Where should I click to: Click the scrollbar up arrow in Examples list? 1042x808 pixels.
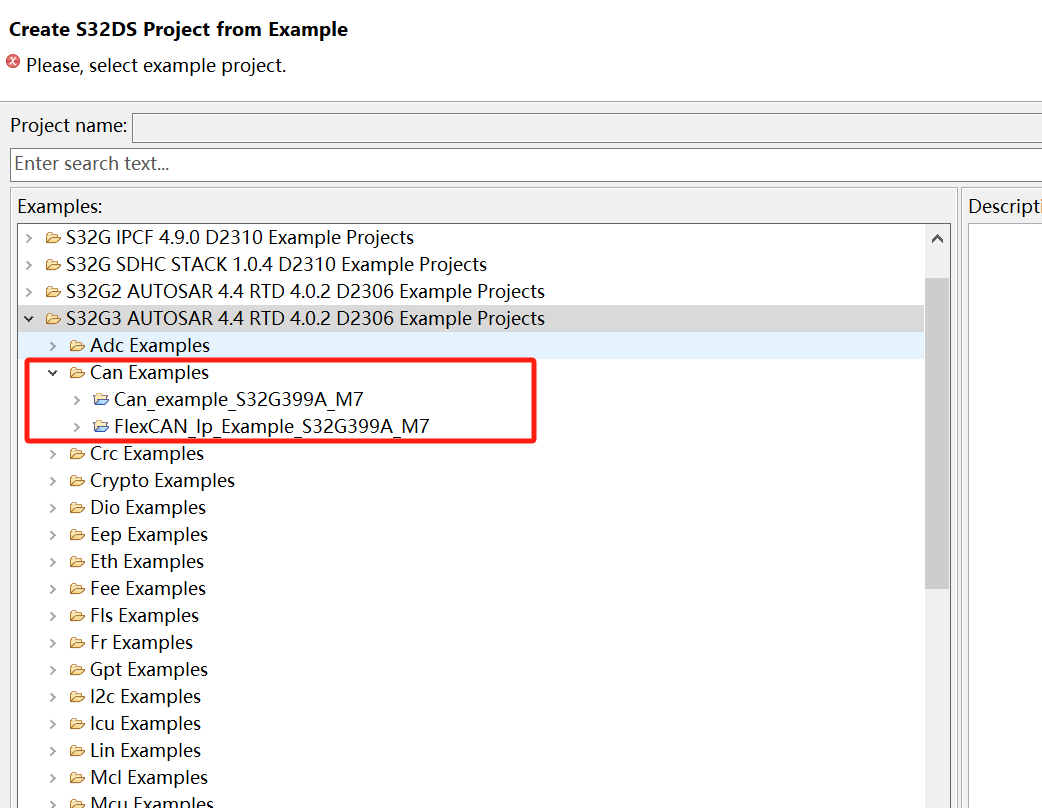(938, 238)
